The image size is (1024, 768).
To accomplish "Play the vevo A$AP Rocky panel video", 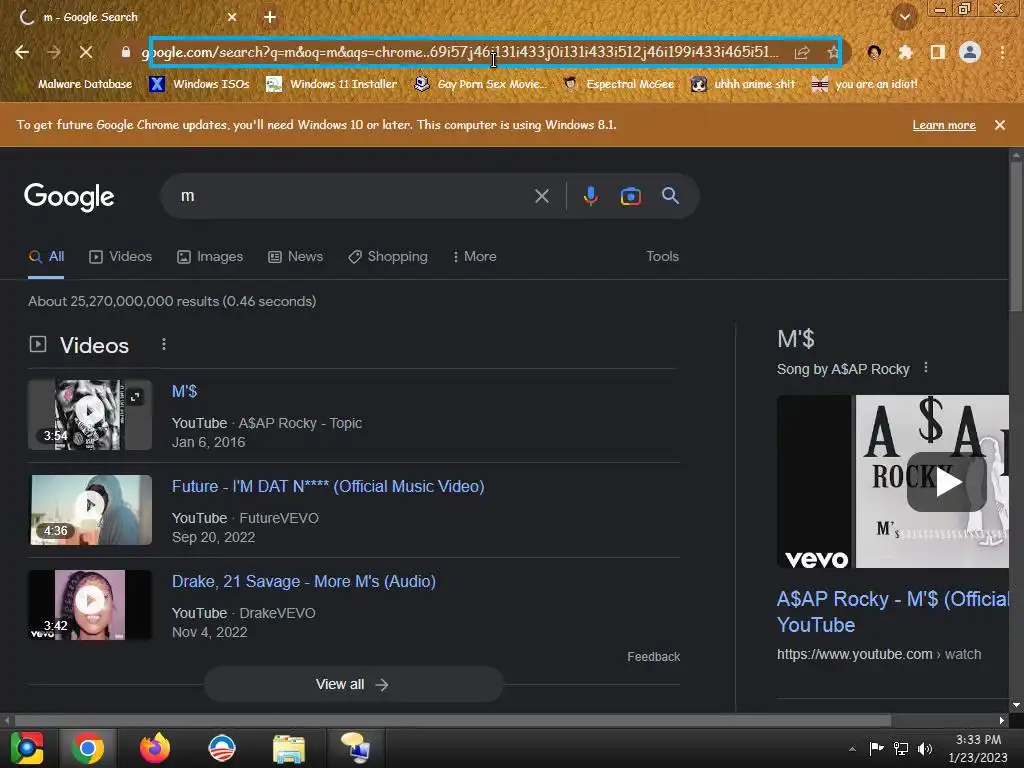I will pyautogui.click(x=947, y=483).
